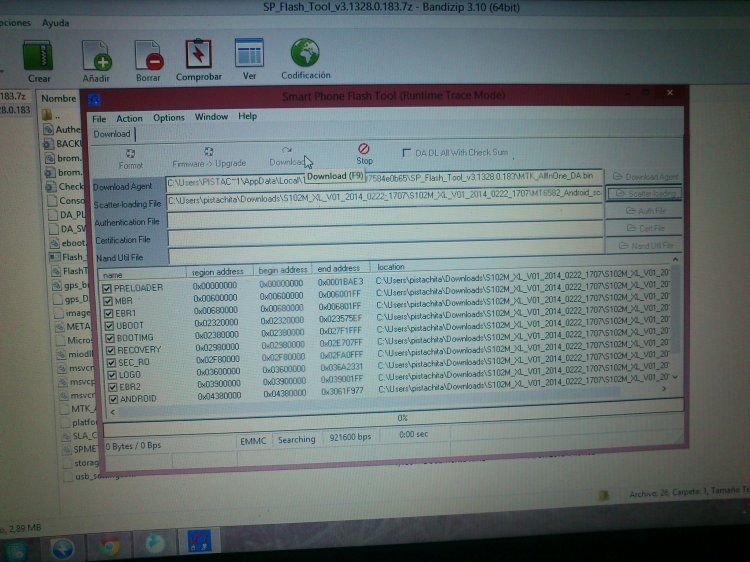Viewport: 750px width, 562px height.
Task: Click Firmware -> Upgrade tool
Action: tap(209, 157)
